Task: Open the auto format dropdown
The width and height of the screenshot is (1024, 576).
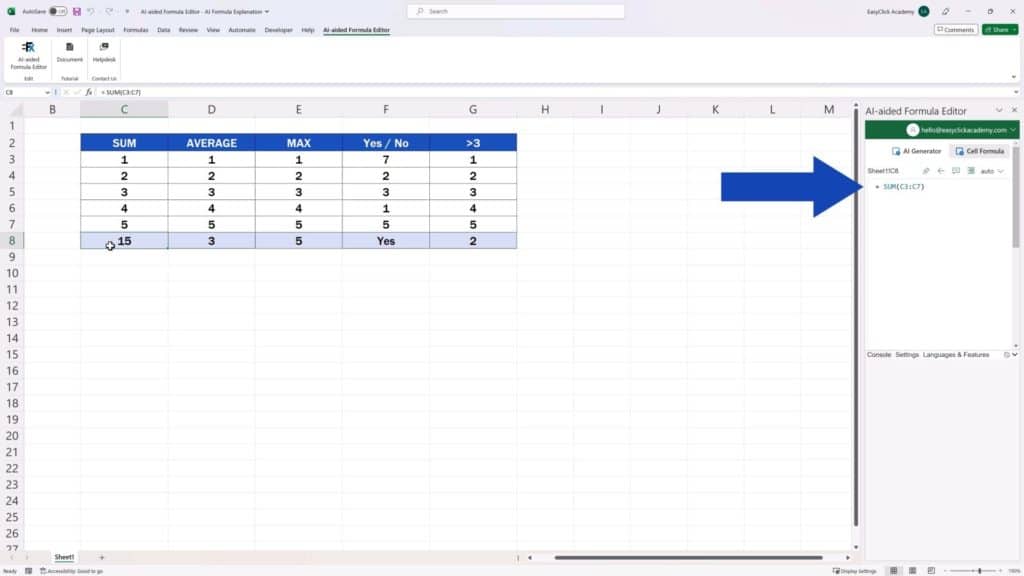Action: pos(992,171)
